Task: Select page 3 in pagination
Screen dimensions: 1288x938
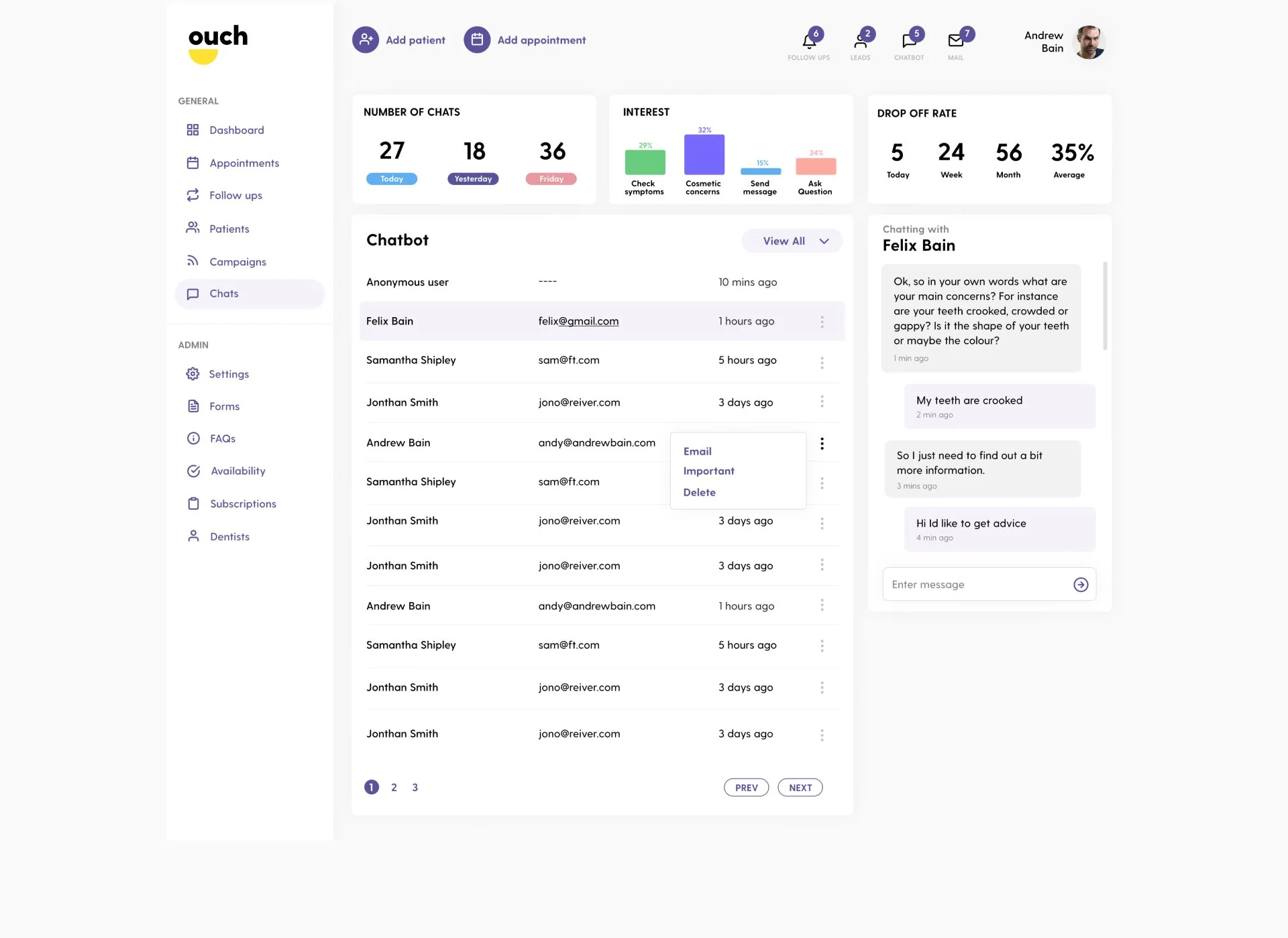Action: point(415,788)
